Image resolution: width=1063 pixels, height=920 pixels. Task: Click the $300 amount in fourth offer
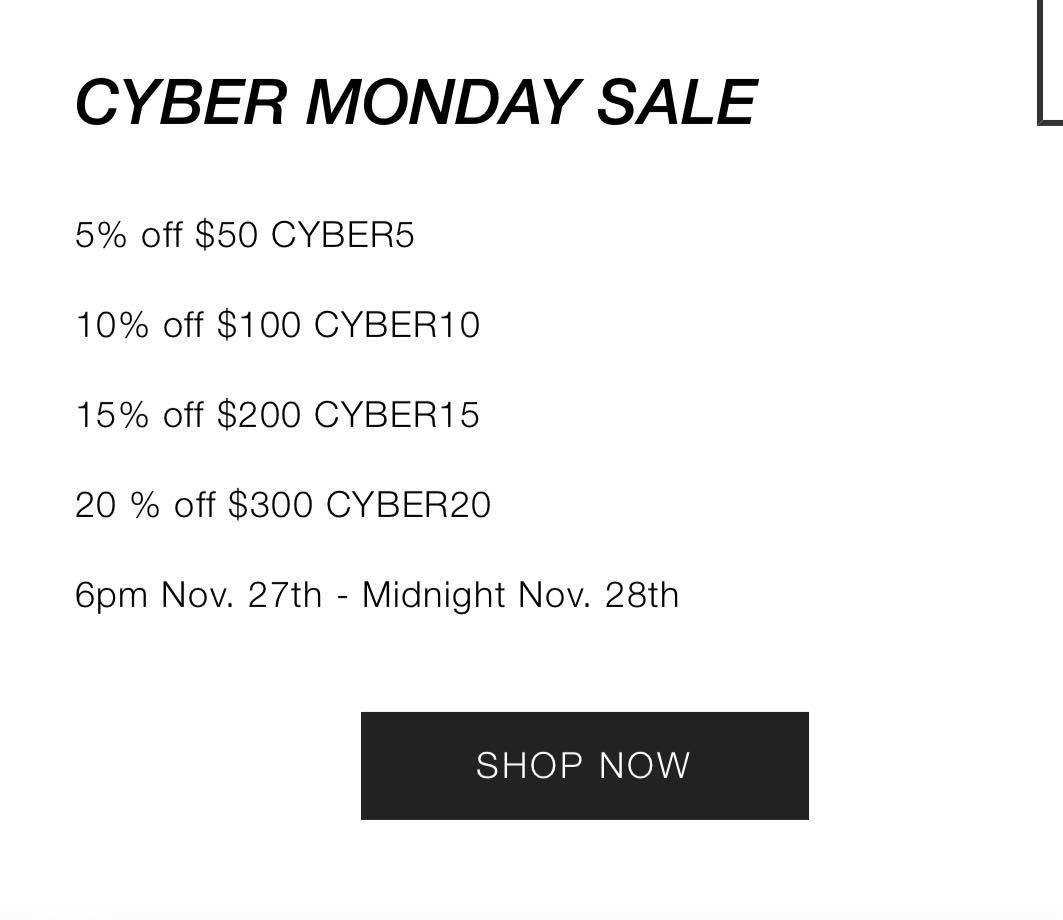pyautogui.click(x=270, y=505)
